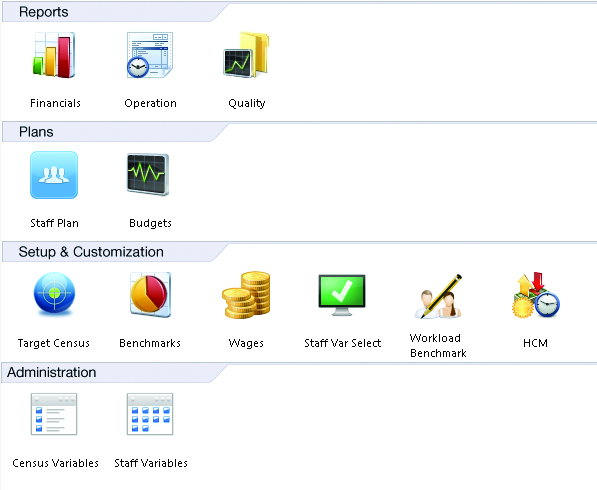Open the Workload Benchmark pencil icon
The image size is (597, 490).
[438, 296]
